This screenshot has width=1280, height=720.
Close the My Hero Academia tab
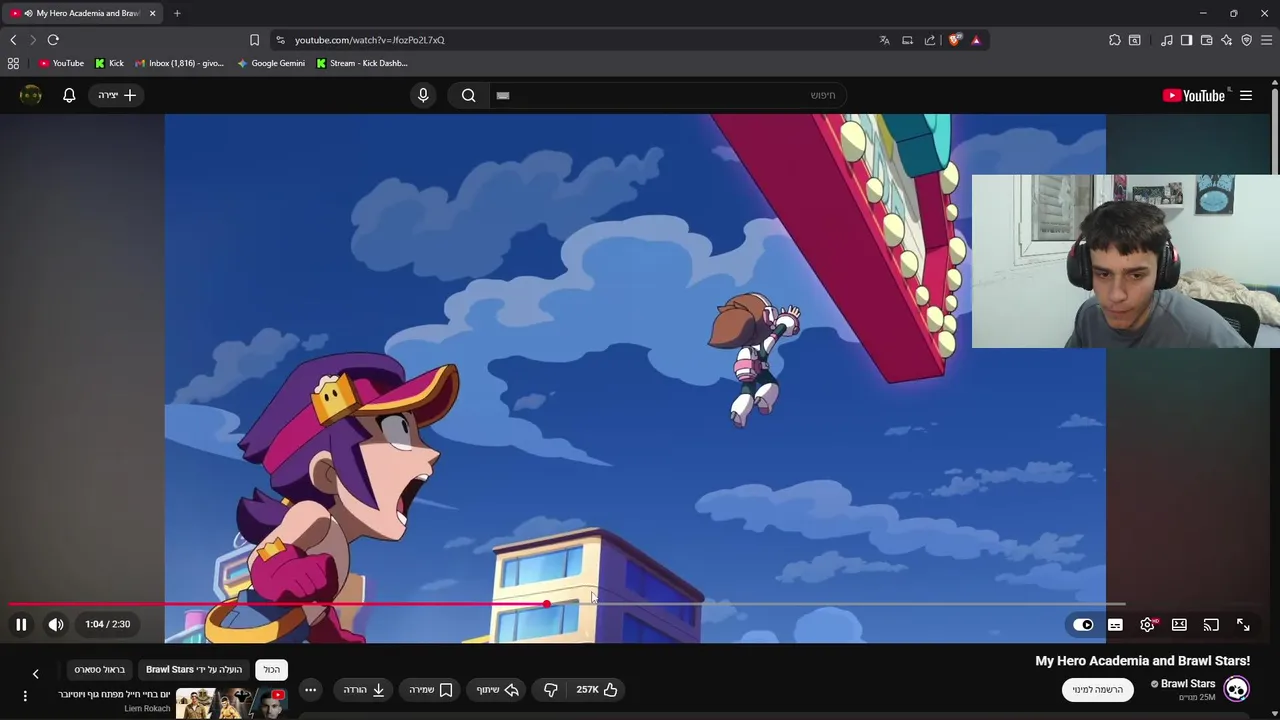[152, 13]
